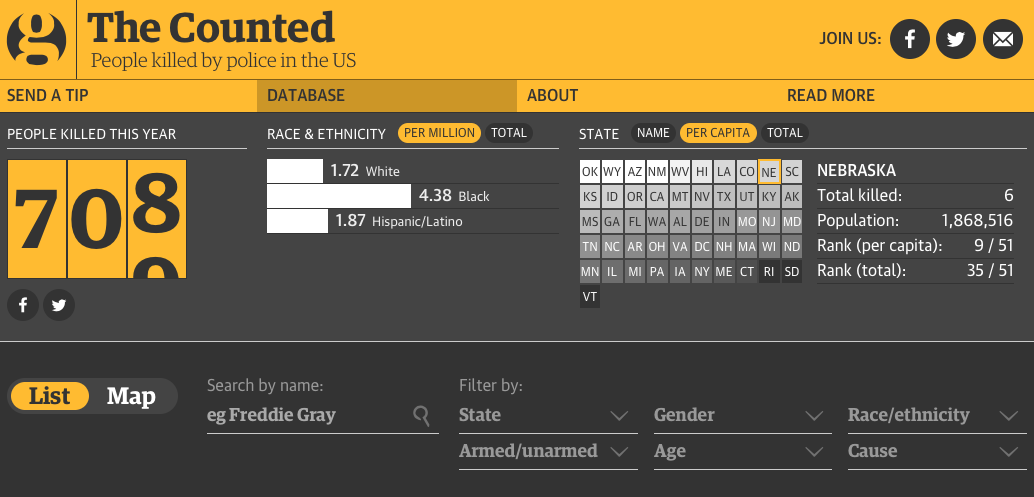Click the 4.38 Black rate value

[x=435, y=196]
